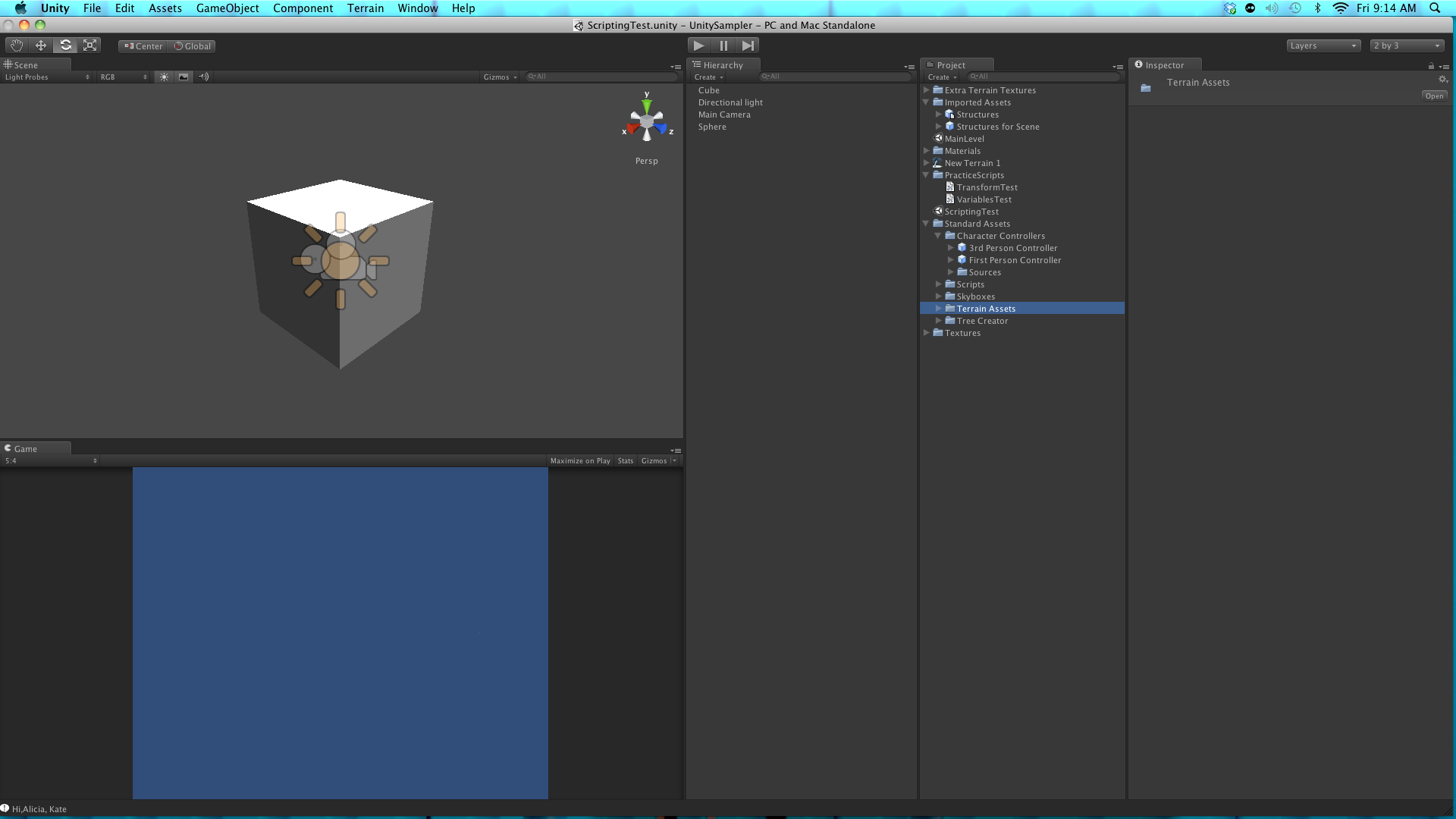Toggle Maximize on Play in the Game view
Image resolution: width=1456 pixels, height=819 pixels.
pyautogui.click(x=579, y=460)
